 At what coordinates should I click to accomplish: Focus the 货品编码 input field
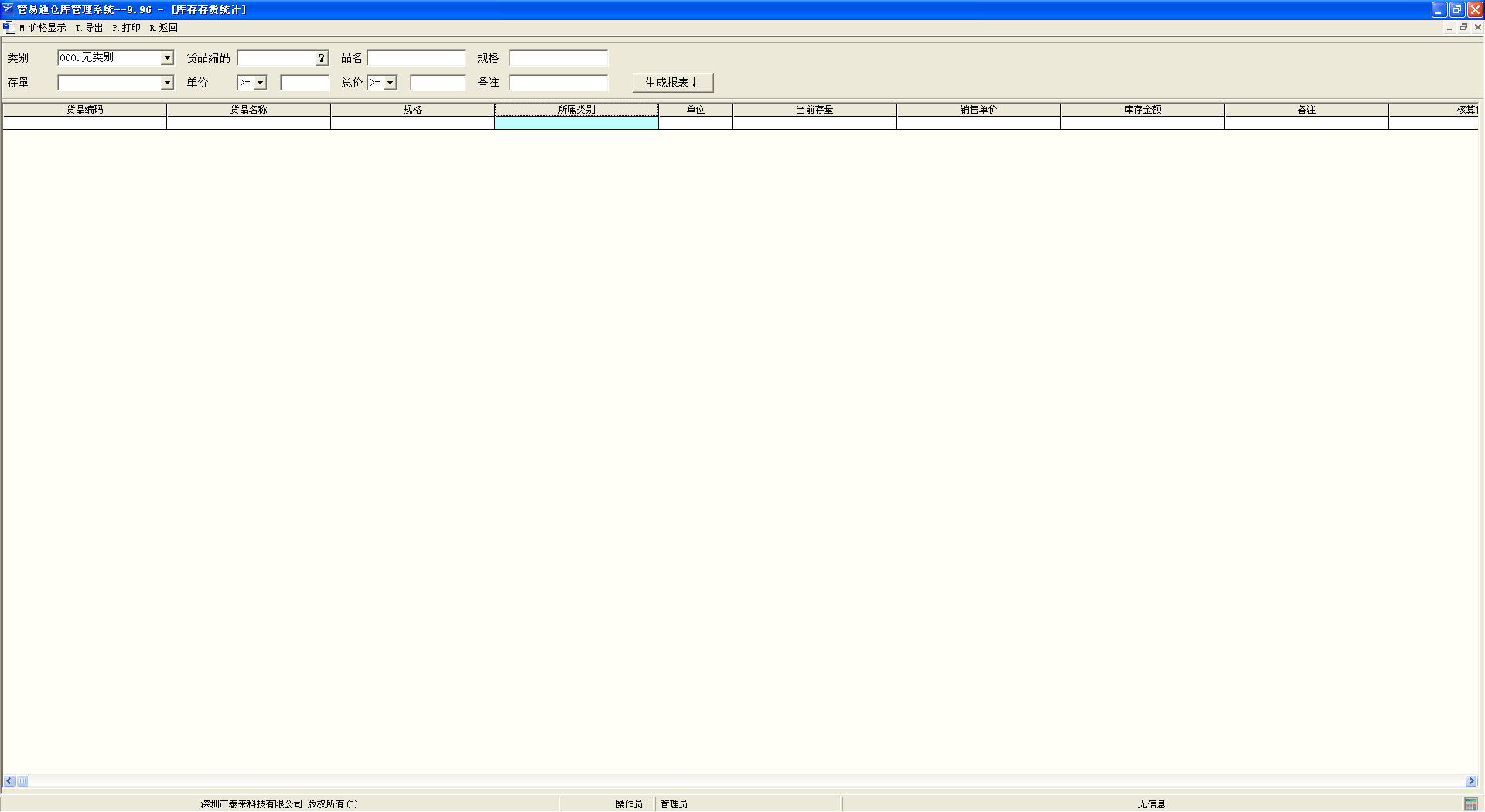click(x=276, y=58)
